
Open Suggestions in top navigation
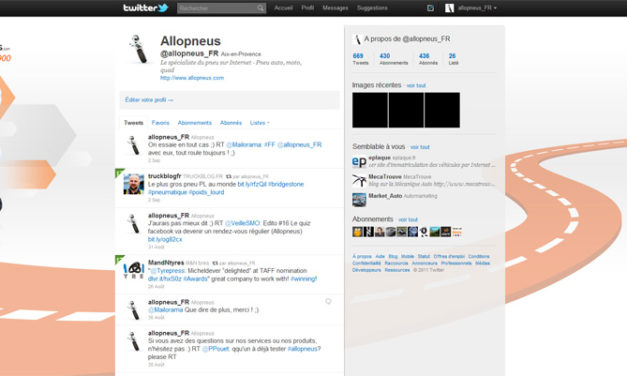pyautogui.click(x=372, y=8)
